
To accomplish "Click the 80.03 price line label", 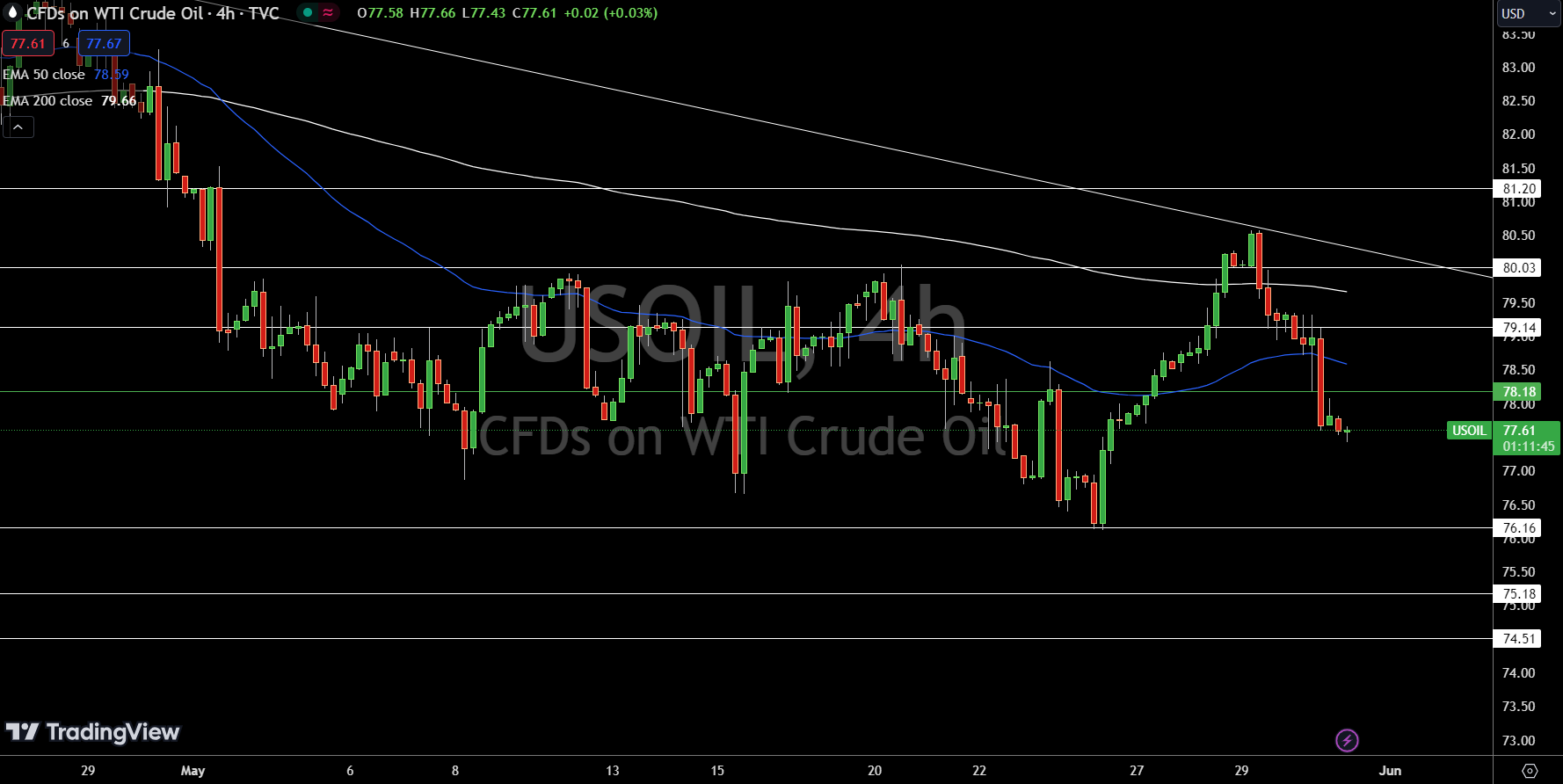I will (1518, 268).
